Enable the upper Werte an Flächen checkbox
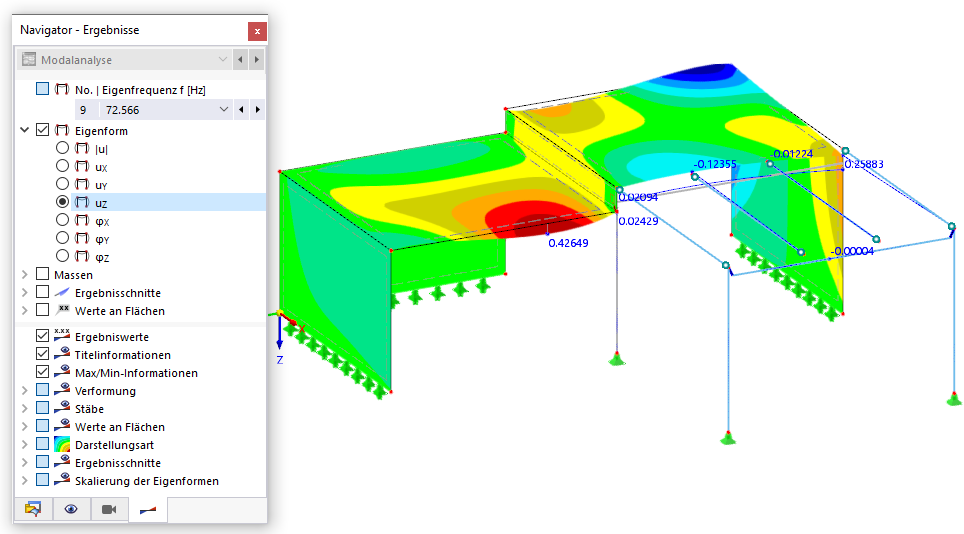Image resolution: width=964 pixels, height=534 pixels. [42, 309]
